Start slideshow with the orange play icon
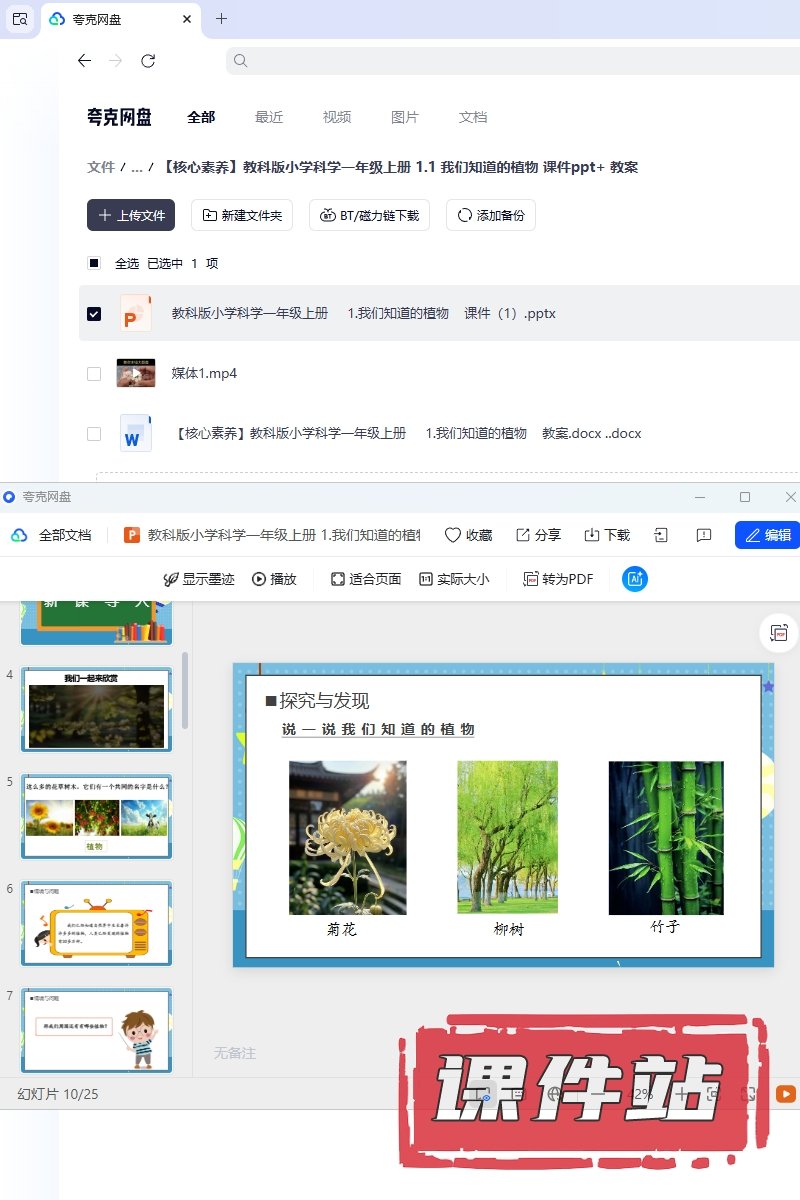The width and height of the screenshot is (800, 1200). [786, 1094]
